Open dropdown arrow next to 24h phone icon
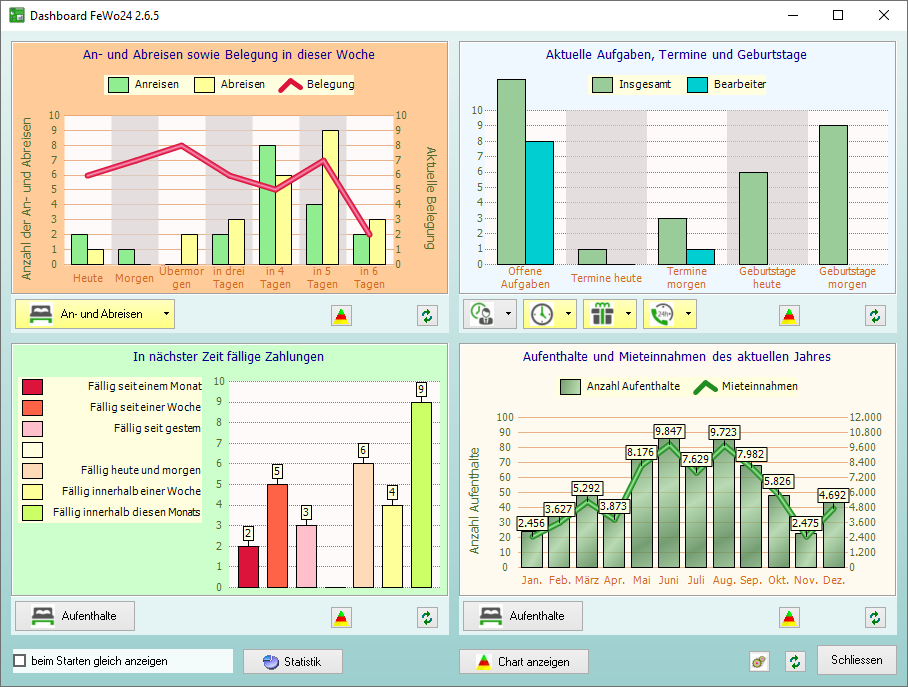 (689, 314)
